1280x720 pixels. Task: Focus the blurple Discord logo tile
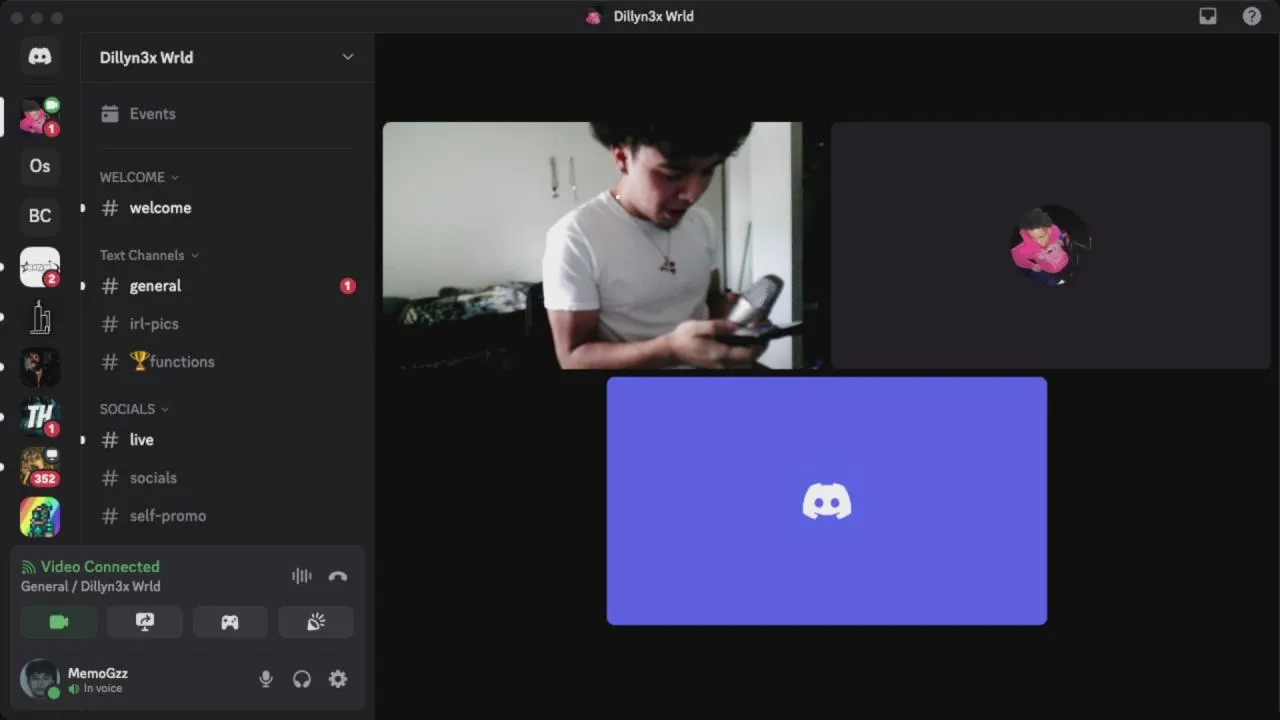[827, 501]
